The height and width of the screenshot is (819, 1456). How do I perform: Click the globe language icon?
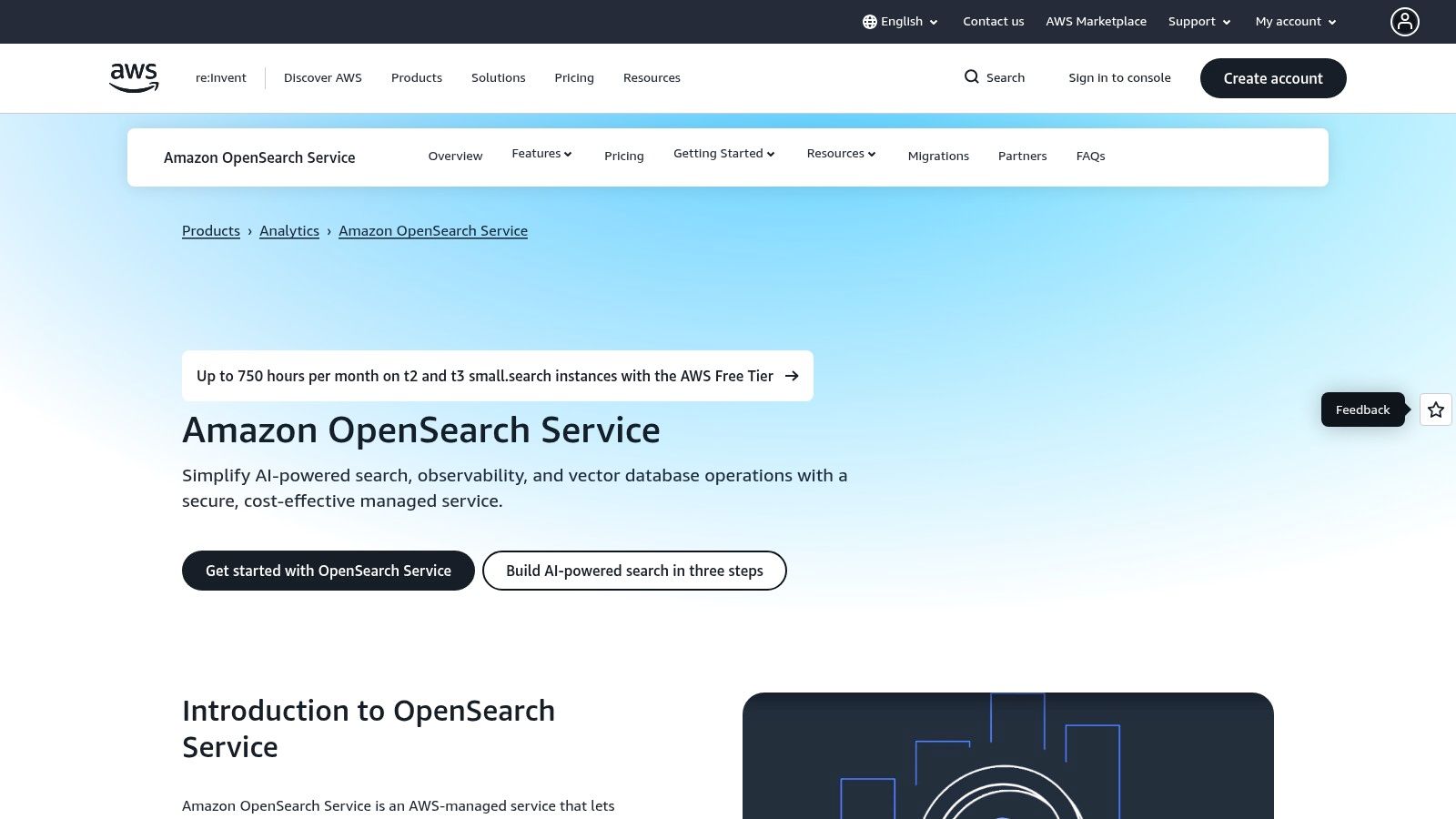tap(870, 21)
